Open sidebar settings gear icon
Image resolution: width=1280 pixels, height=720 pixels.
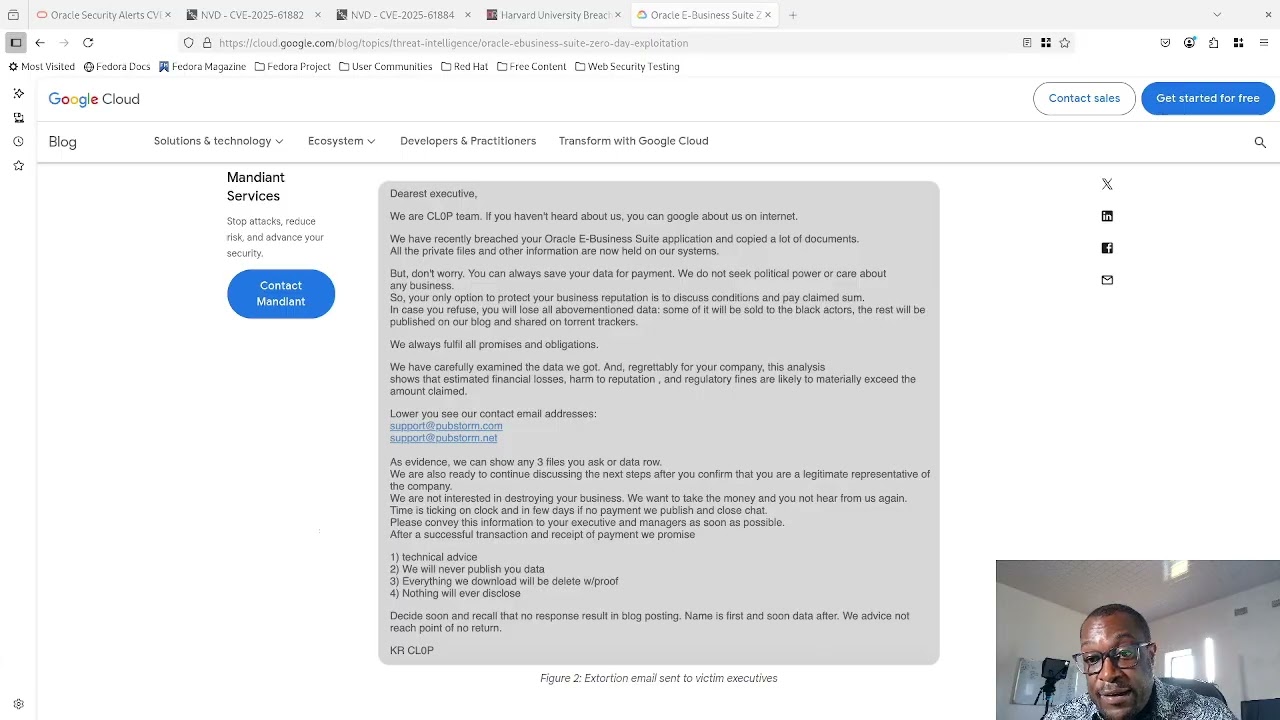click(18, 704)
